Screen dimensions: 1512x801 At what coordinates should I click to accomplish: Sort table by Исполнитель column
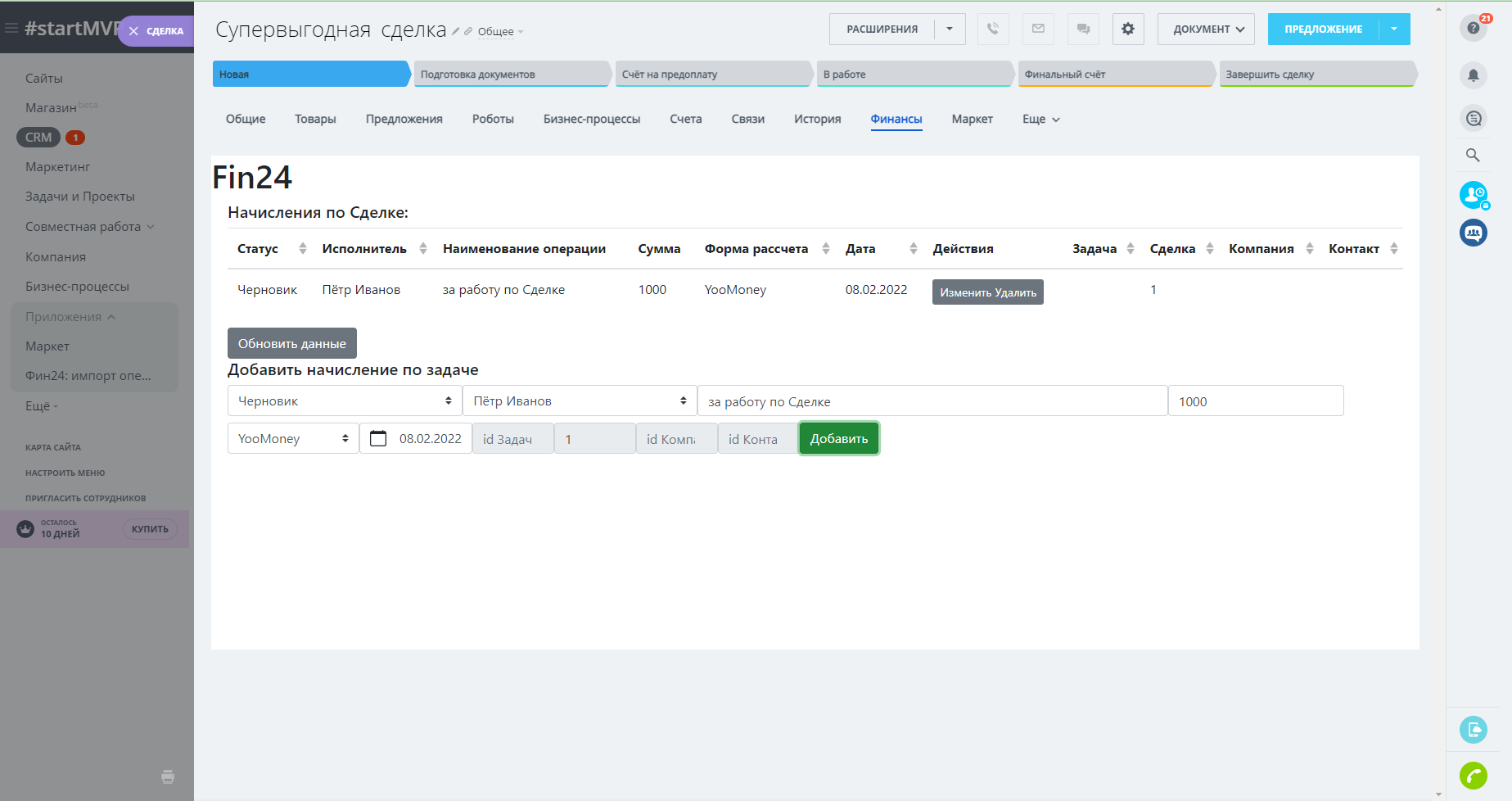(x=422, y=249)
